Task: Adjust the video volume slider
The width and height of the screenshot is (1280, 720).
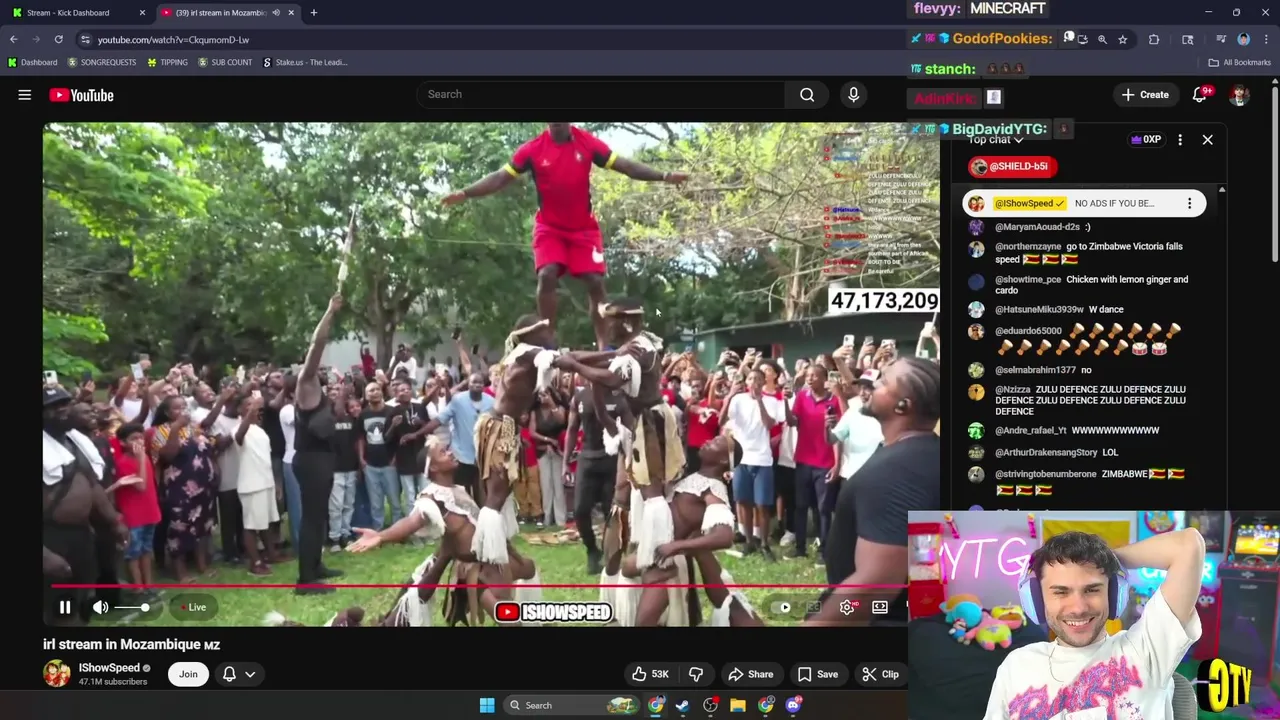Action: coord(132,608)
